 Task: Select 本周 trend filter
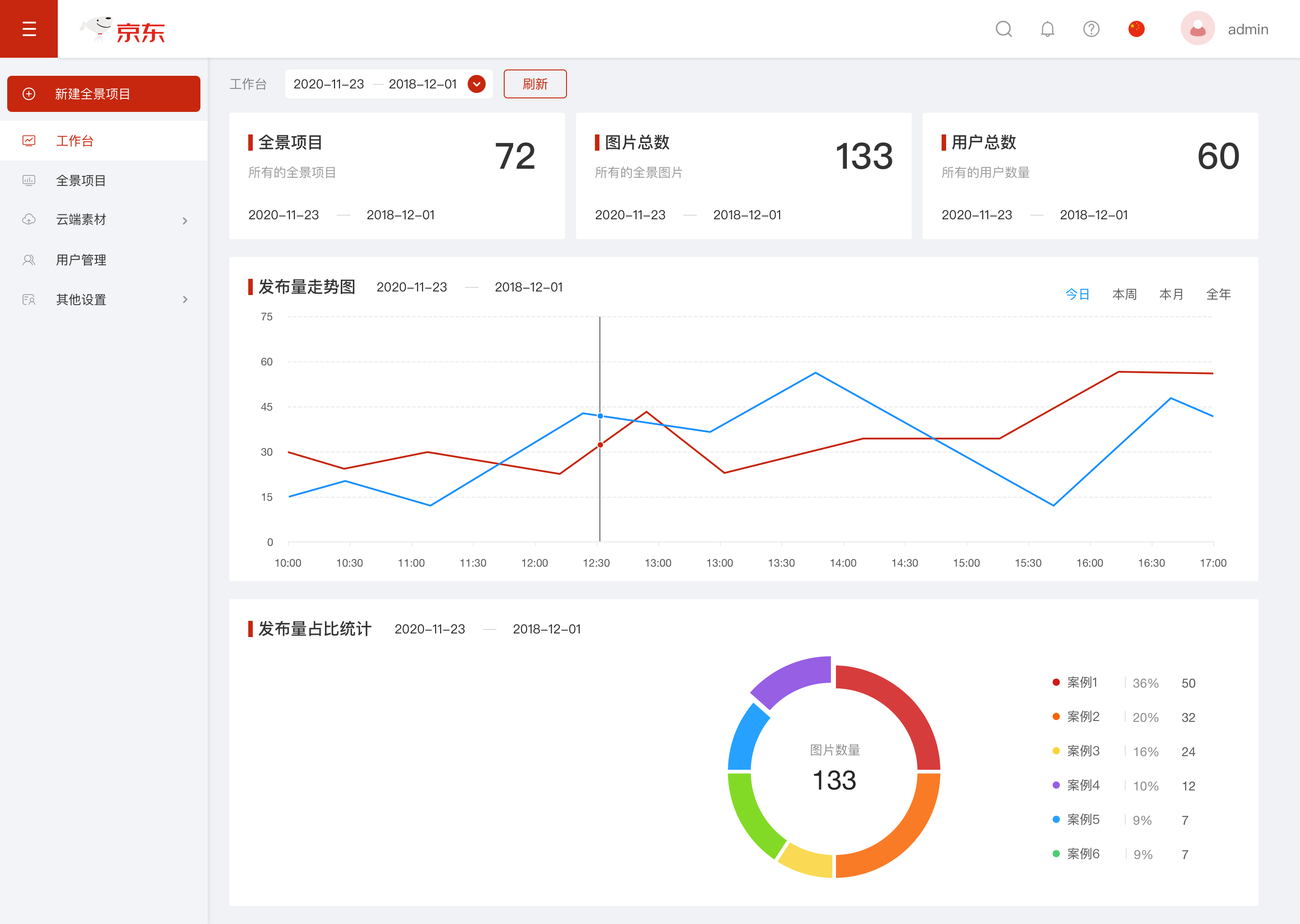(1124, 294)
